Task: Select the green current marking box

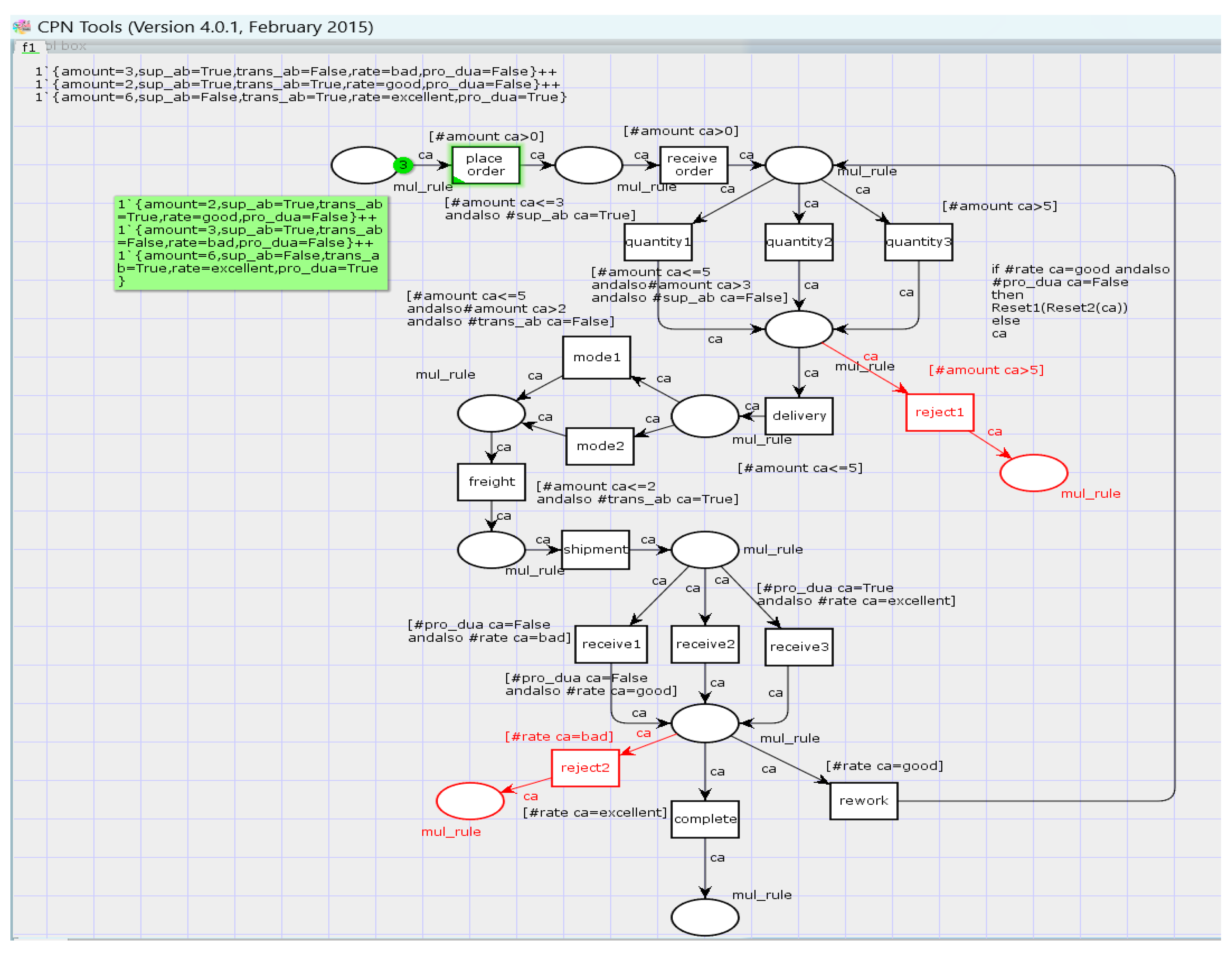Action: click(x=250, y=243)
